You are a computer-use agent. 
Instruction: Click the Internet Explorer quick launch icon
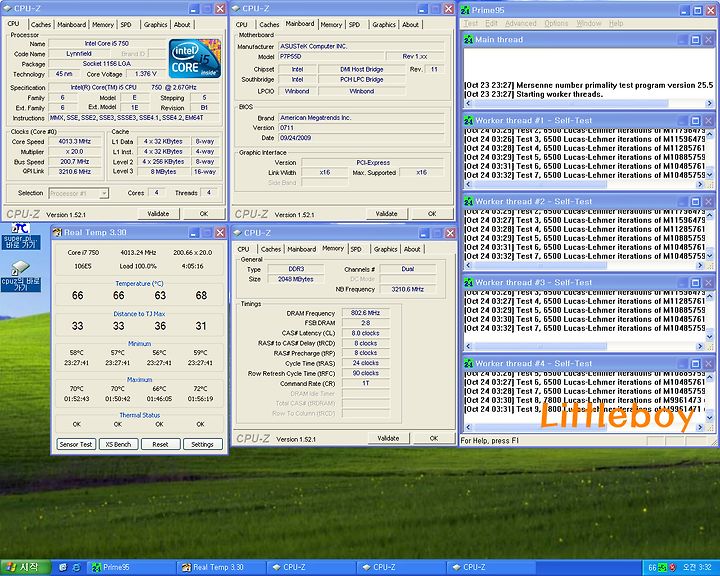tap(76, 568)
